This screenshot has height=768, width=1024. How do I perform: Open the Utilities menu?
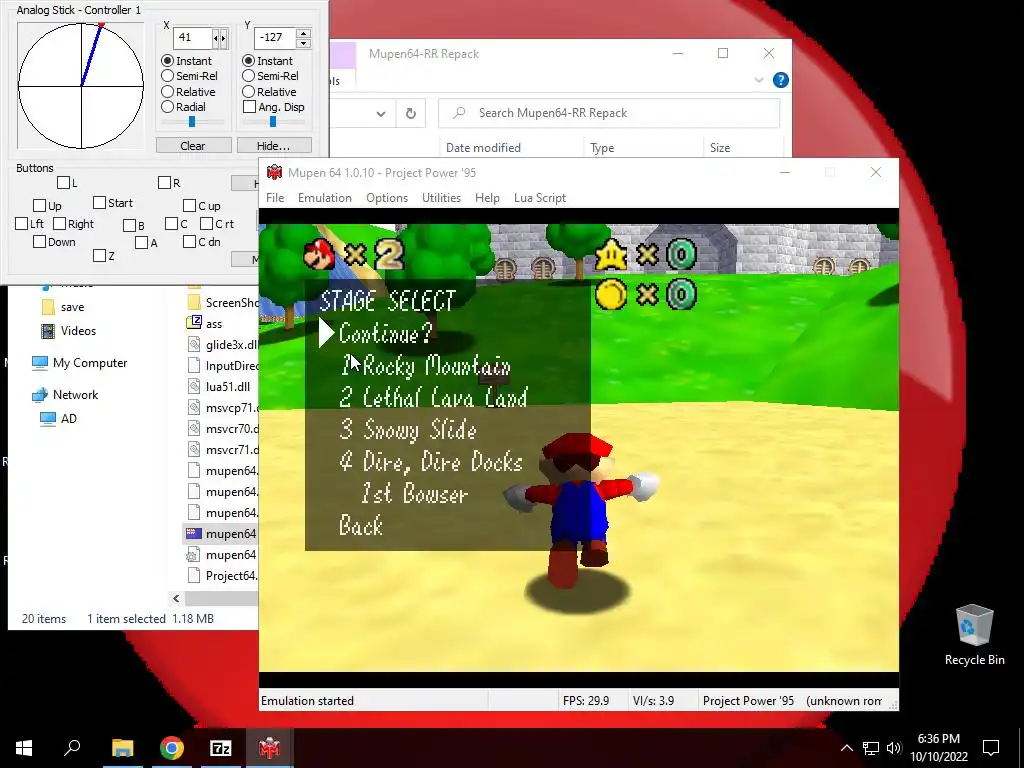(441, 198)
